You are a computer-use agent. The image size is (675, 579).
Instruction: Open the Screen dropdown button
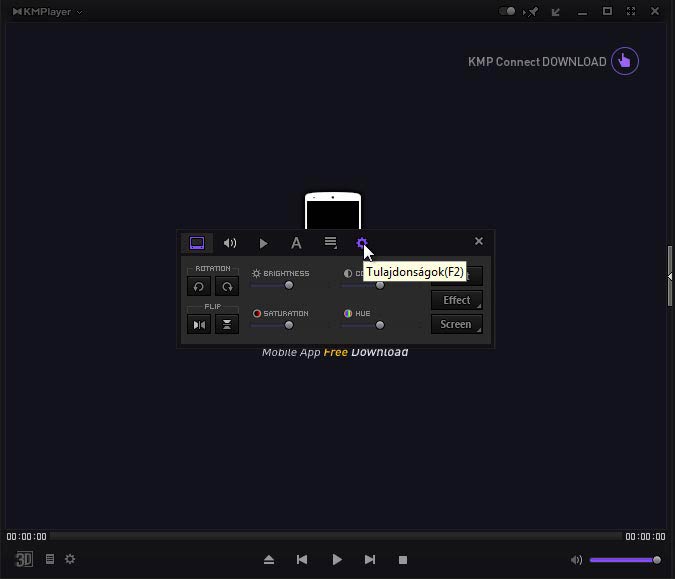[x=457, y=324]
